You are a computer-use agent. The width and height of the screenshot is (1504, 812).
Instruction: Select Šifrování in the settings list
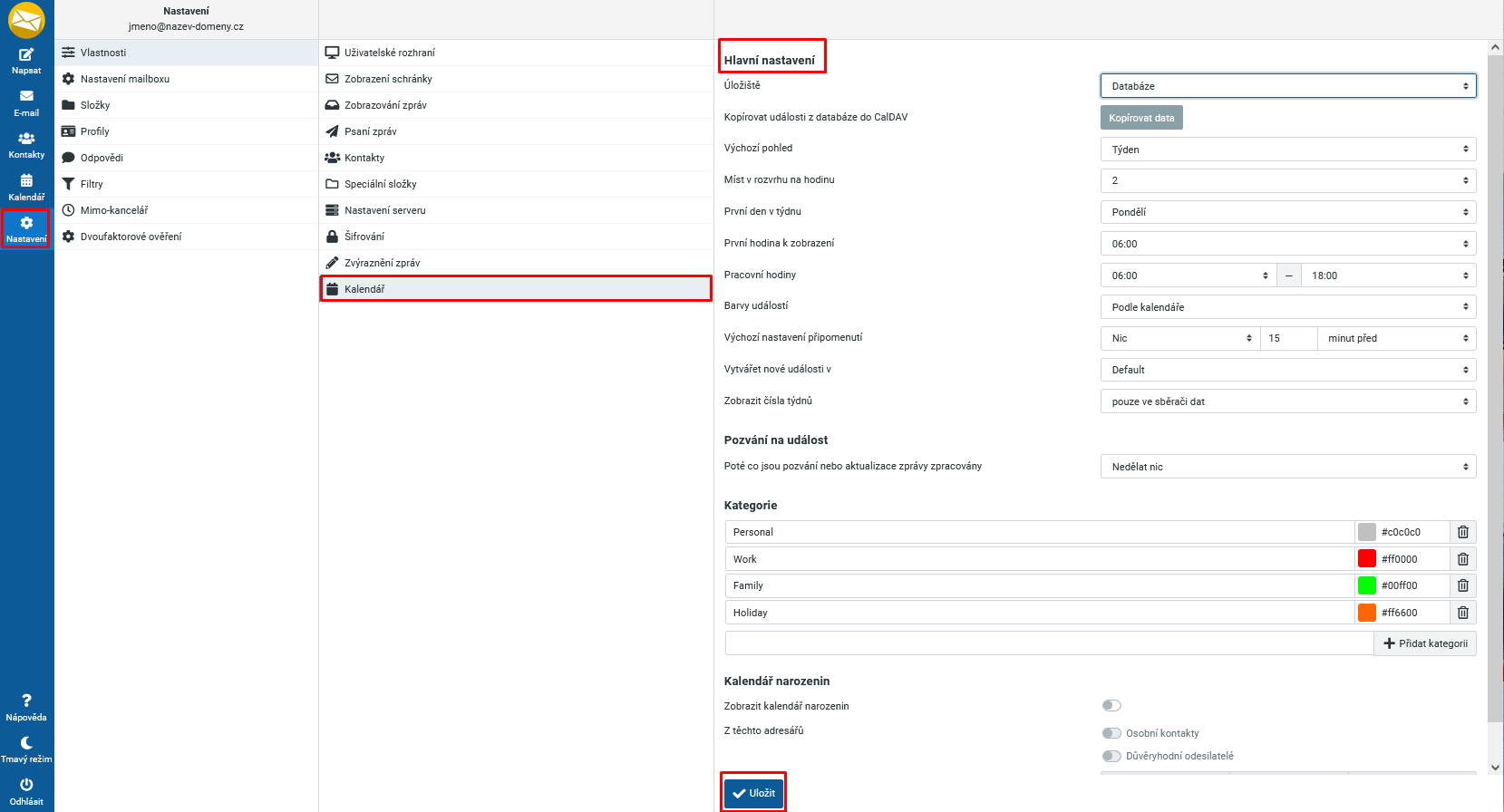pos(364,237)
